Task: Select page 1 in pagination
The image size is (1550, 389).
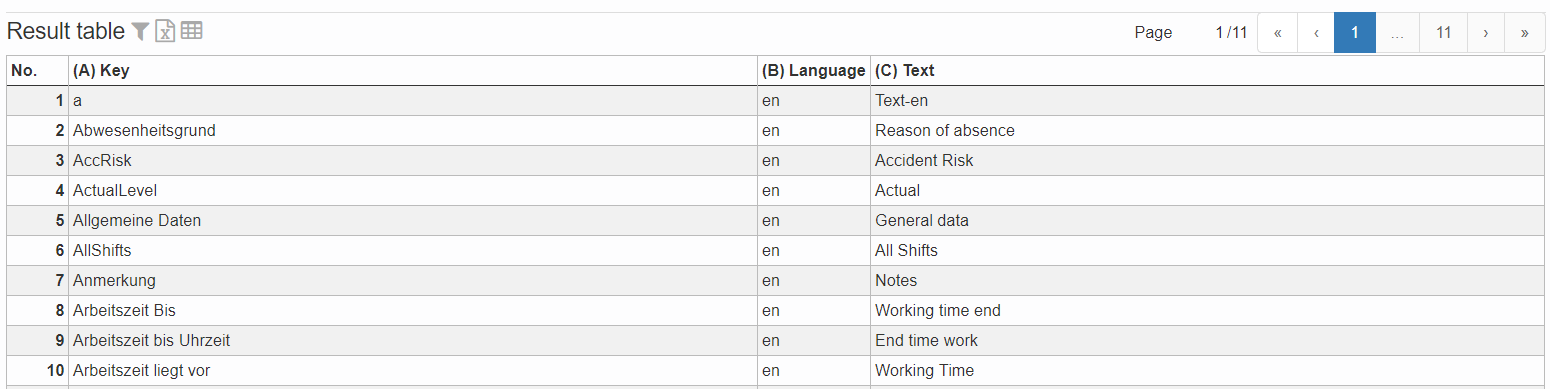Action: point(1355,32)
